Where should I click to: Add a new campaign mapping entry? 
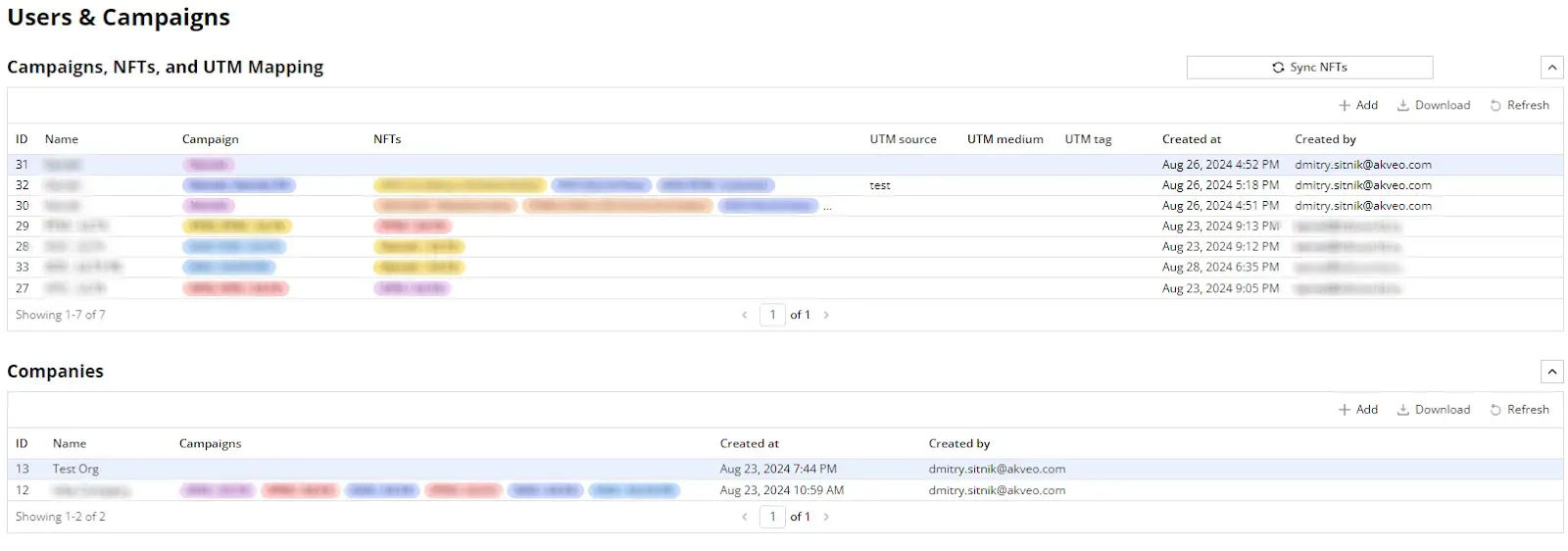coord(1358,105)
